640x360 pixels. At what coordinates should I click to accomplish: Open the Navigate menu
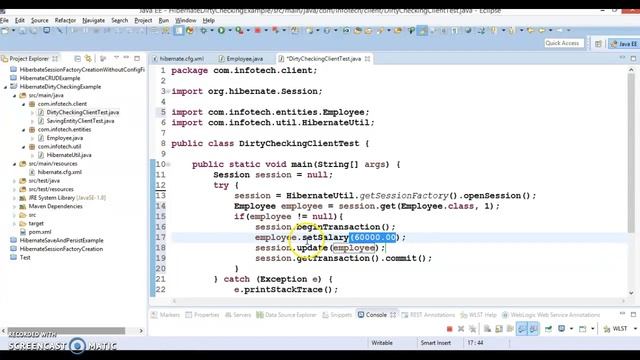pos(93,20)
